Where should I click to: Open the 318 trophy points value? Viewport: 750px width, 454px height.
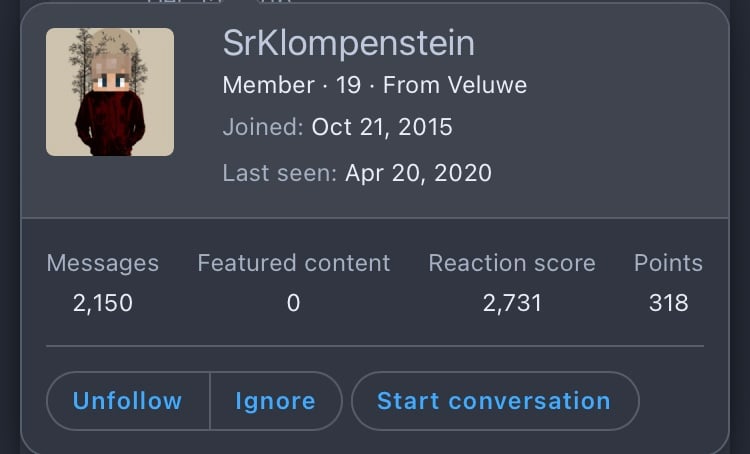(668, 303)
